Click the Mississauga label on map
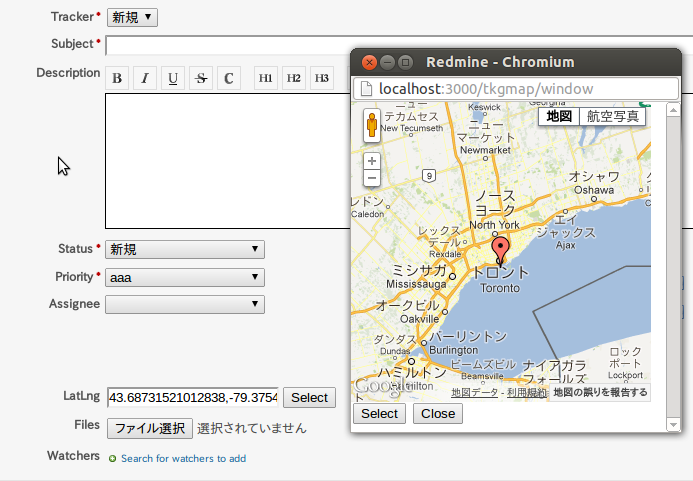 pos(416,284)
